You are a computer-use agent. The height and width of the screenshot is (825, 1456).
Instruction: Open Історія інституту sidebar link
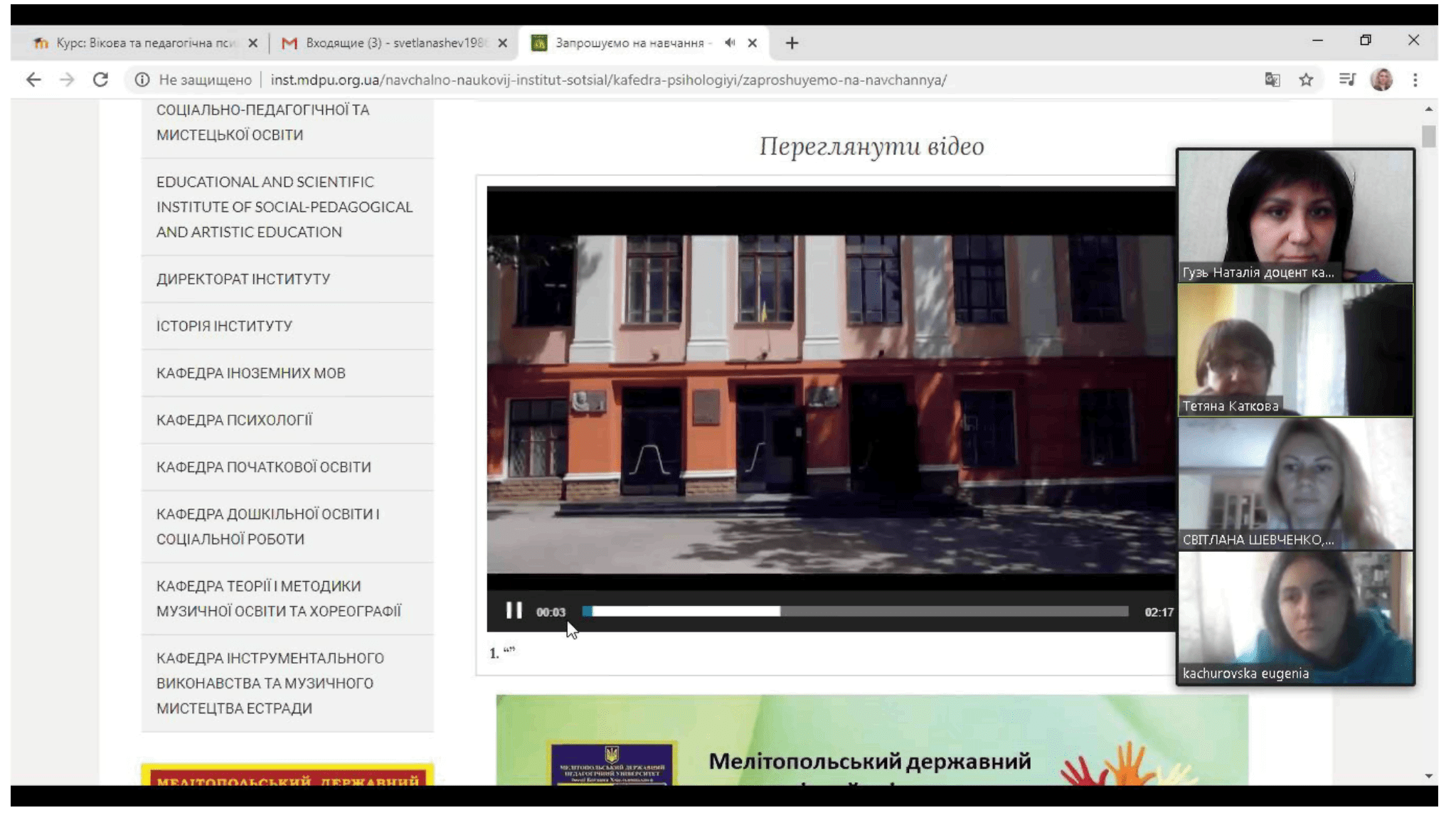[x=224, y=326]
